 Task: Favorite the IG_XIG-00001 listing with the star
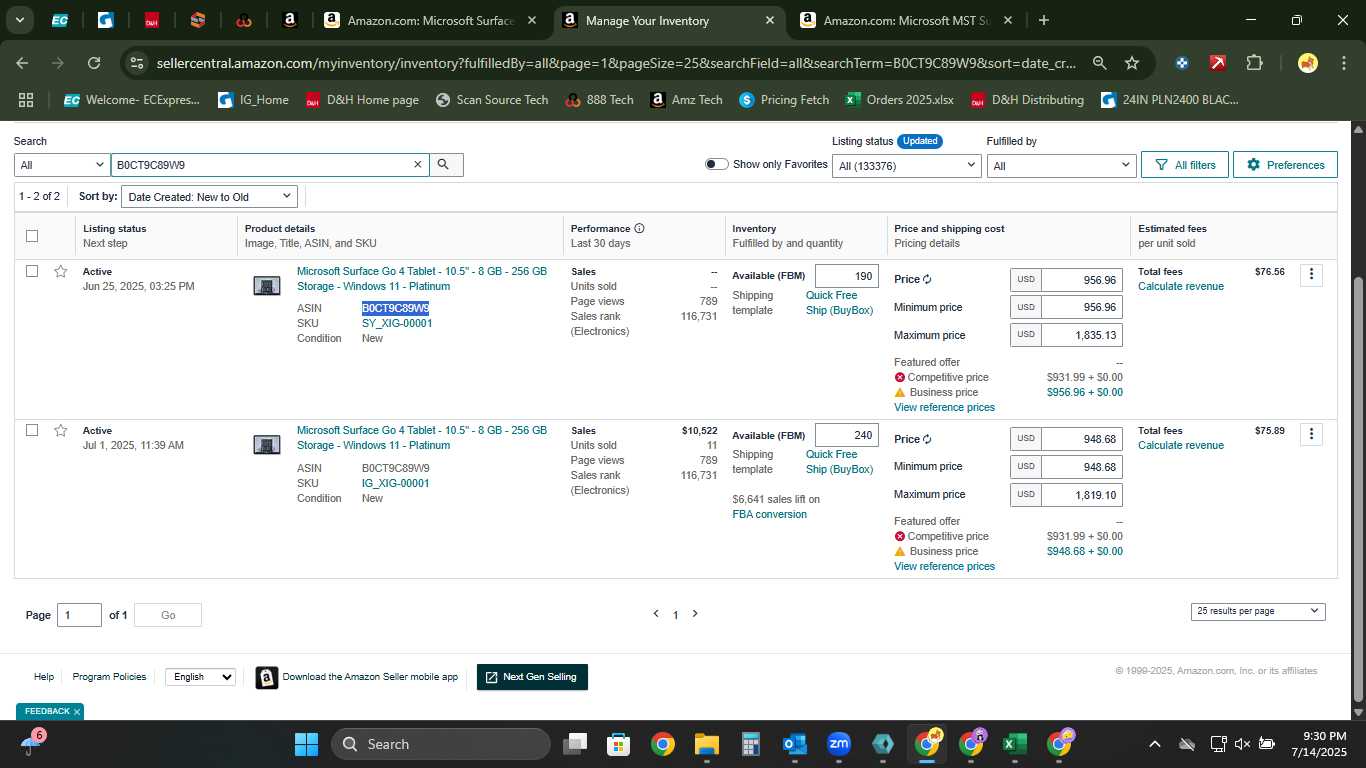61,430
